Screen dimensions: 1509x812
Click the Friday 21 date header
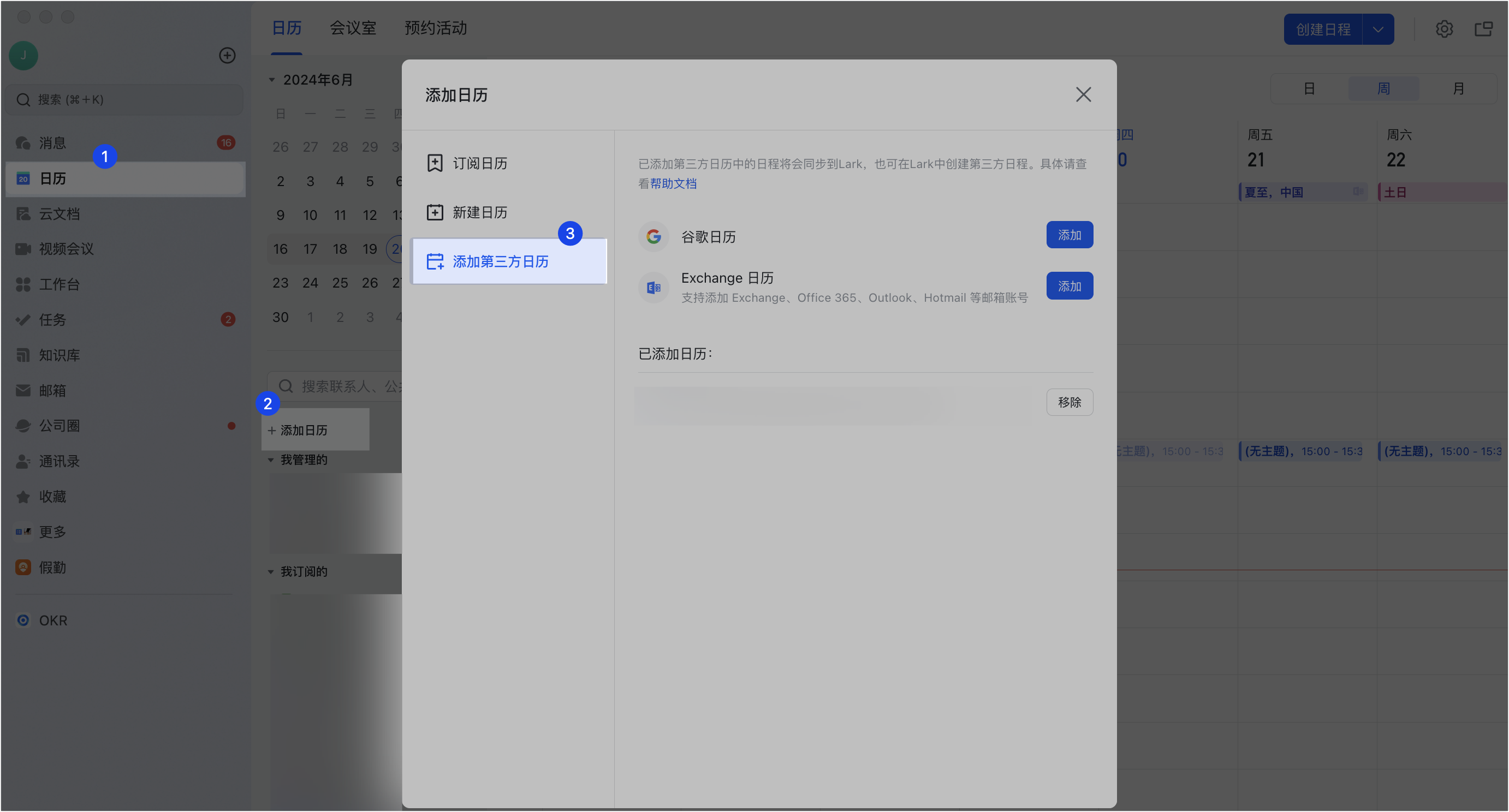[x=1257, y=160]
